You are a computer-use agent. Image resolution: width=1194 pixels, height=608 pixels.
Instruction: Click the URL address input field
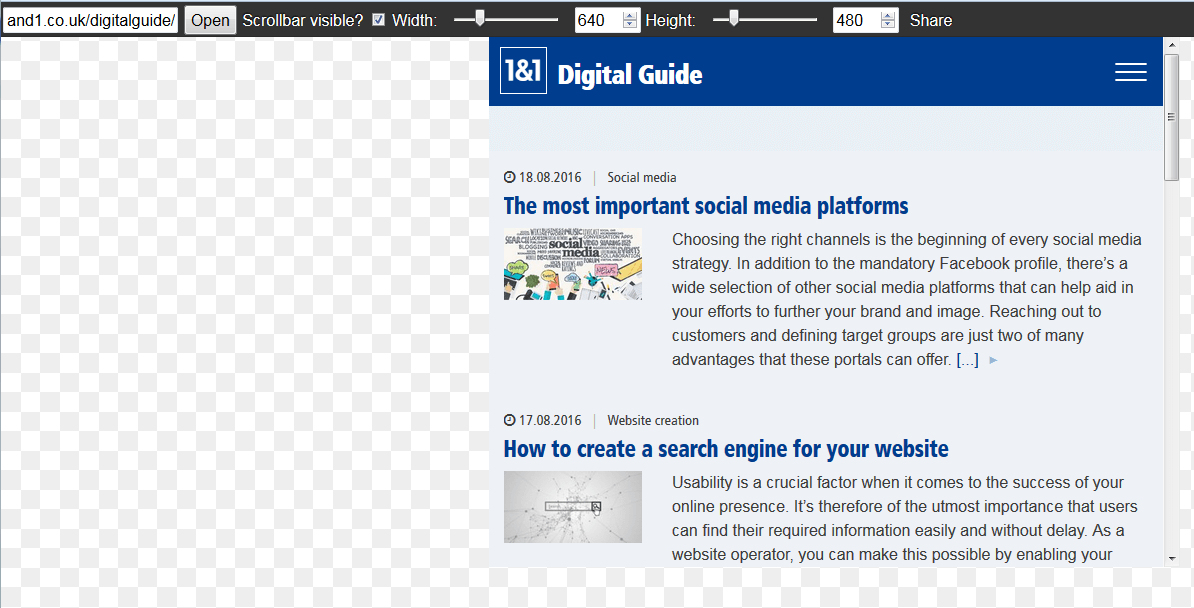tap(91, 21)
